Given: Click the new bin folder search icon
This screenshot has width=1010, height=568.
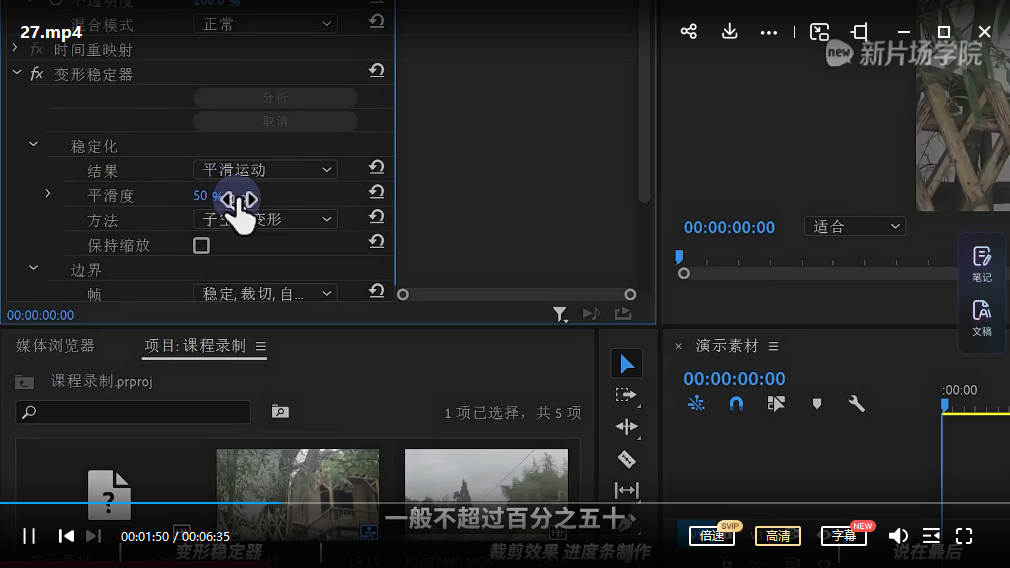Looking at the screenshot, I should point(280,412).
